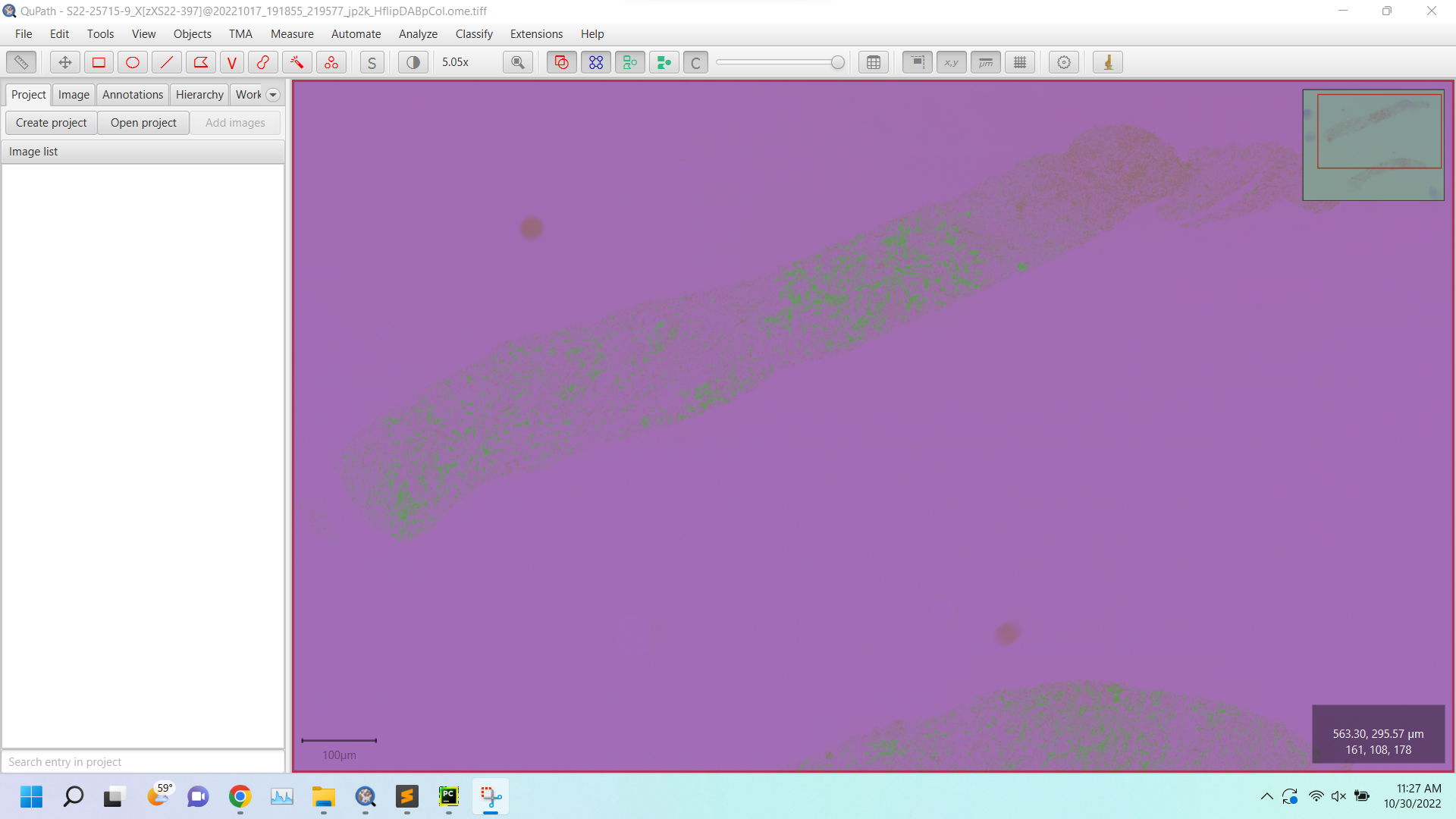Select the Ellipse annotation tool
The image size is (1456, 819).
(133, 62)
